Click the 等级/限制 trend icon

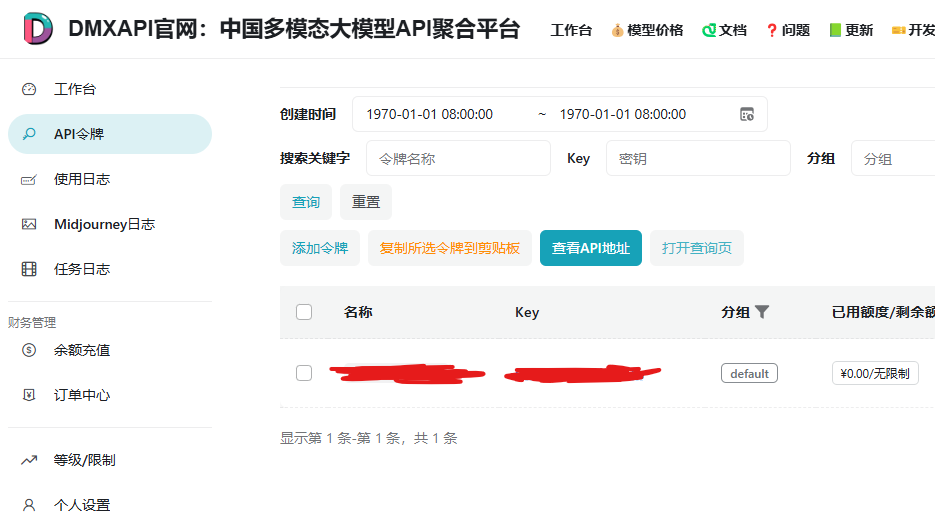(29, 460)
